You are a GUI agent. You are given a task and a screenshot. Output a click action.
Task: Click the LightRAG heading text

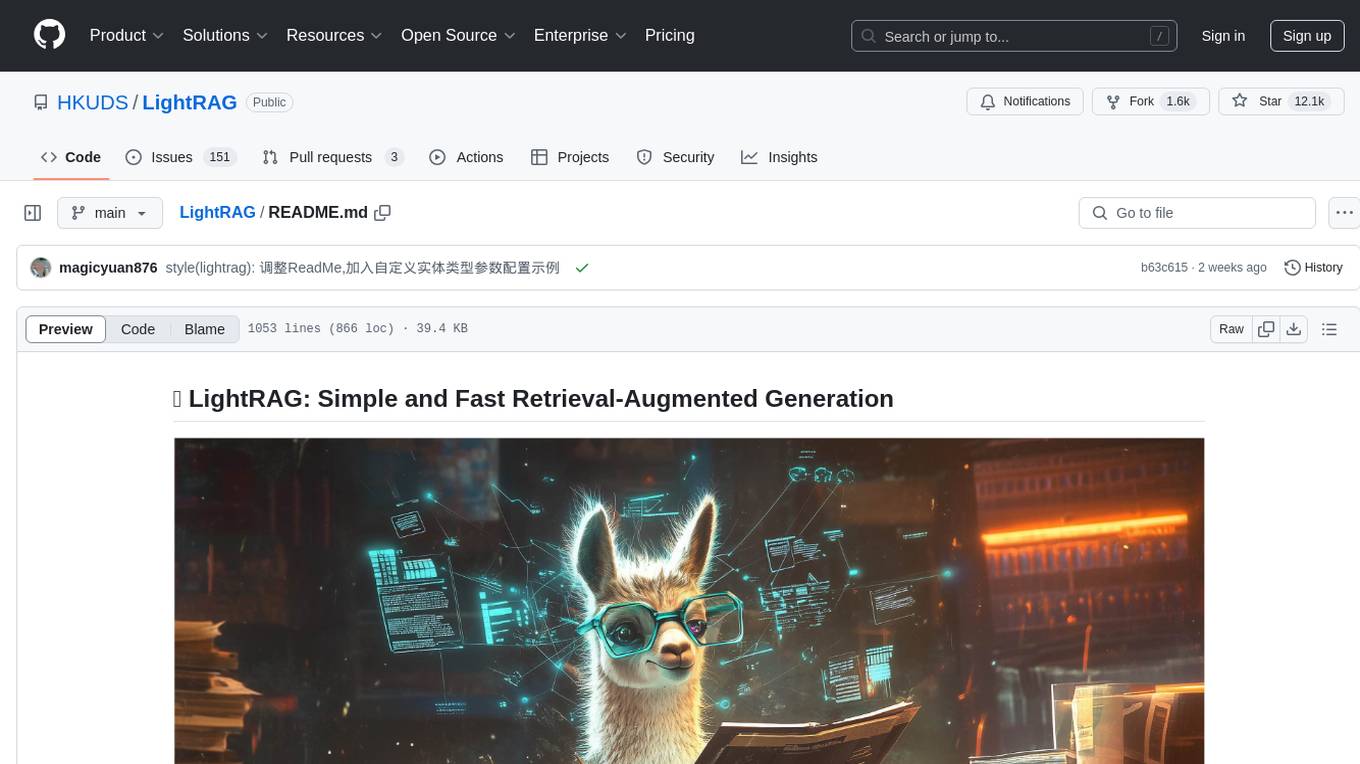pyautogui.click(x=533, y=398)
